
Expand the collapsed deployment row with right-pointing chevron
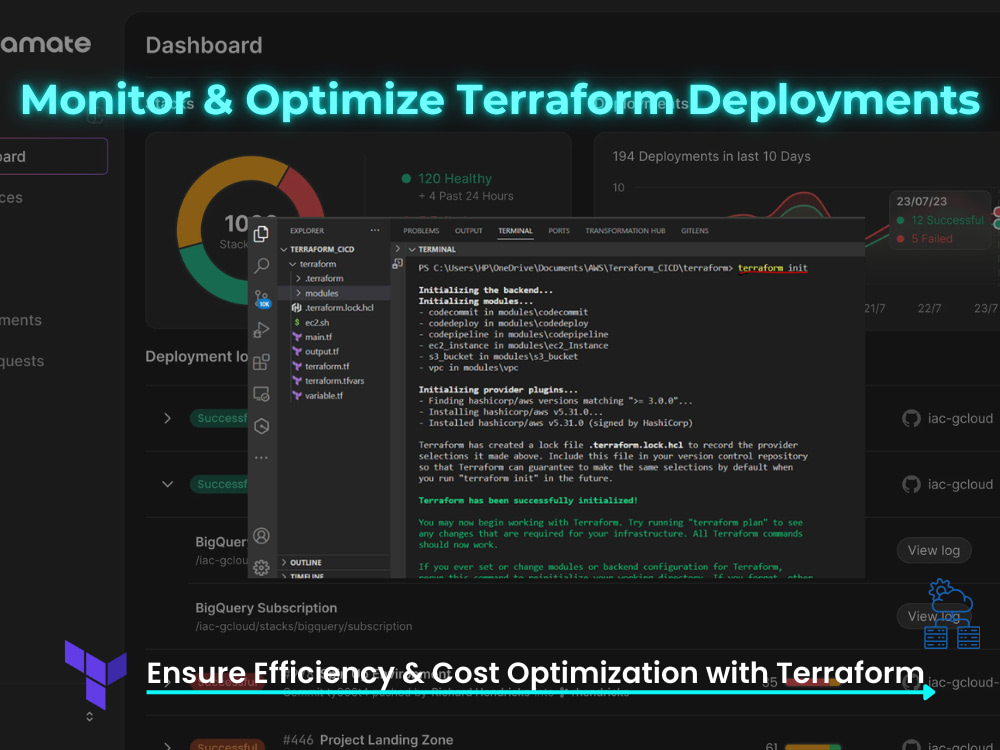pyautogui.click(x=167, y=418)
